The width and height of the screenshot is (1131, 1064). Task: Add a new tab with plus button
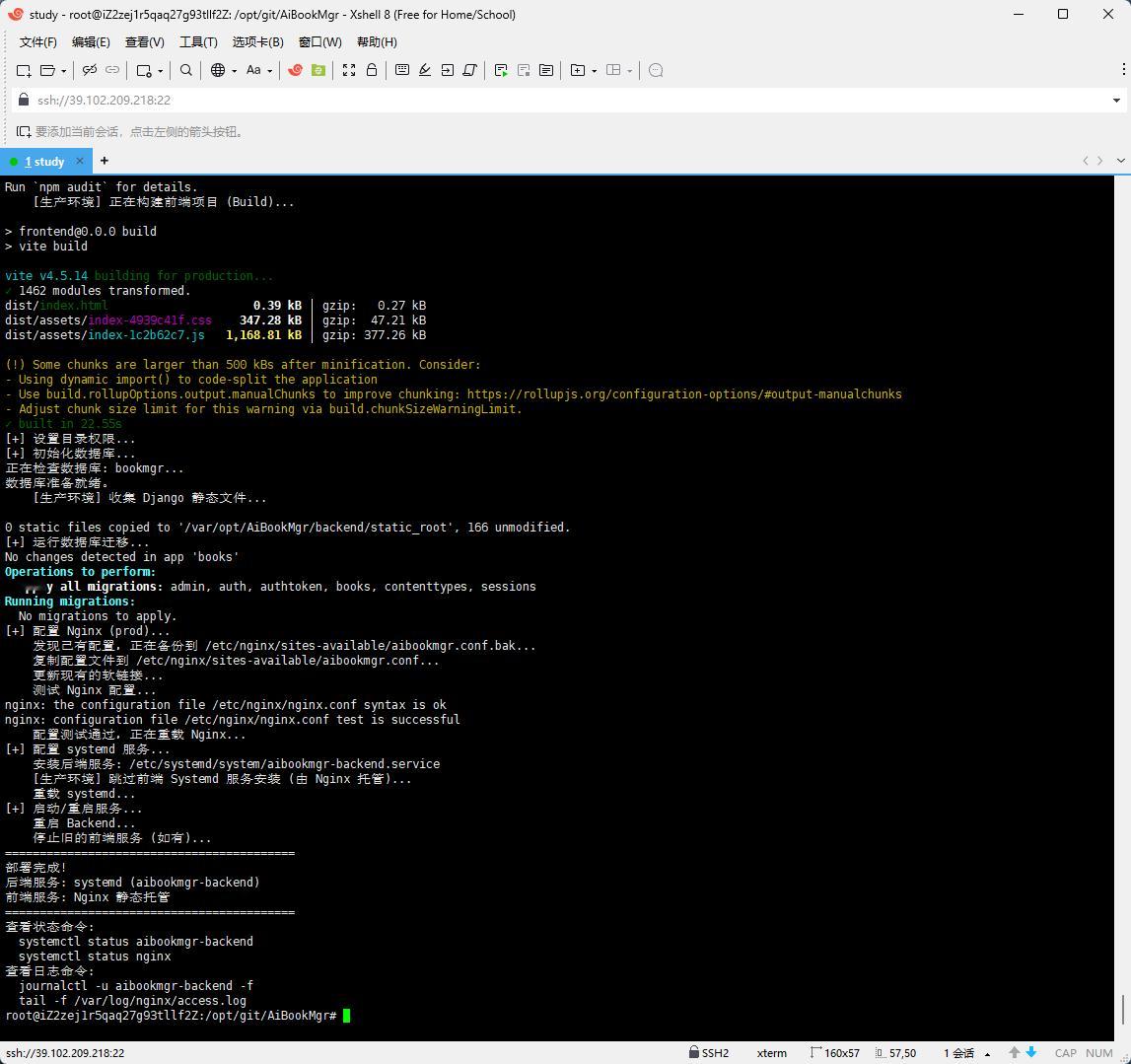[x=105, y=161]
